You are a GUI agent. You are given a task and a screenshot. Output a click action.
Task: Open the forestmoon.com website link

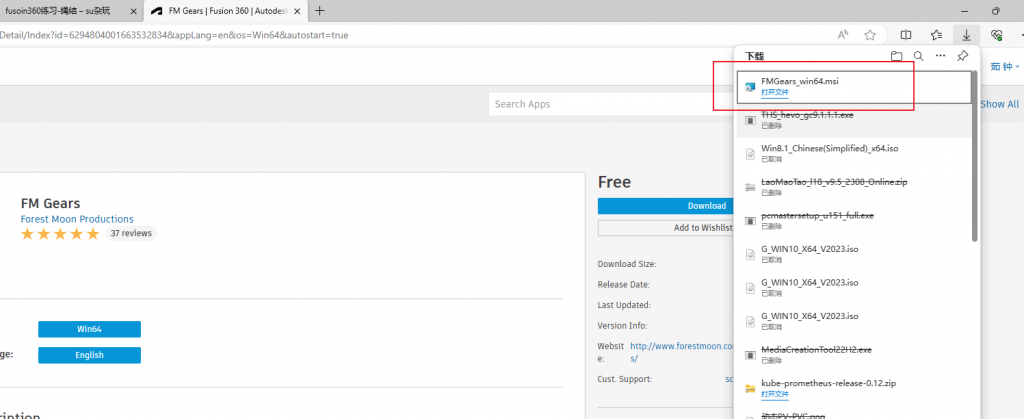tap(682, 352)
